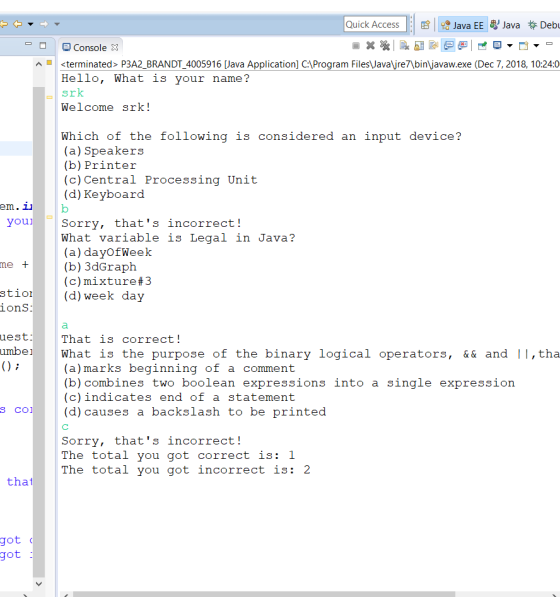Click the editor scrollbar up arrow
Screen dimensions: 560x597
(39, 64)
